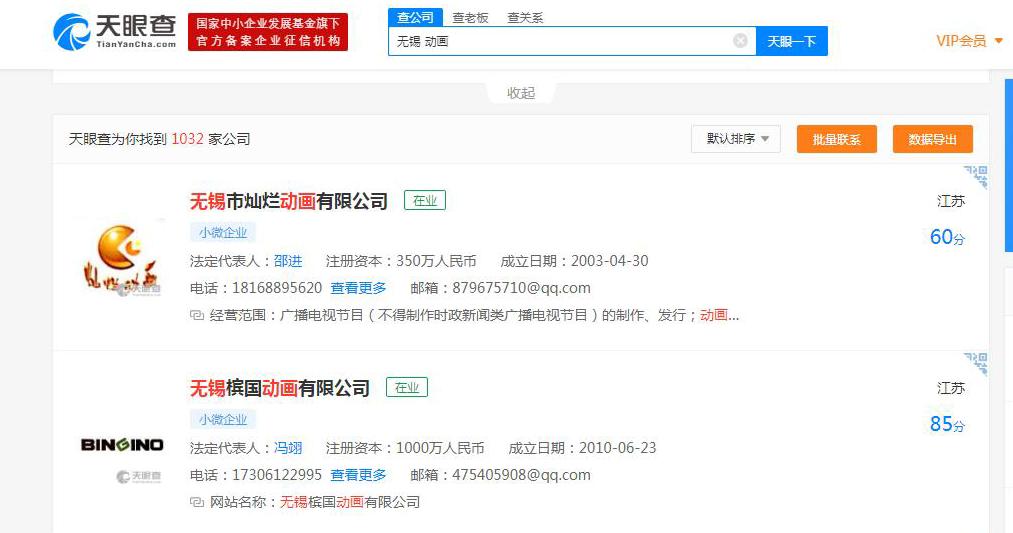Click the 在业 status tag of 灿烂动画
1013x533 pixels.
(425, 200)
